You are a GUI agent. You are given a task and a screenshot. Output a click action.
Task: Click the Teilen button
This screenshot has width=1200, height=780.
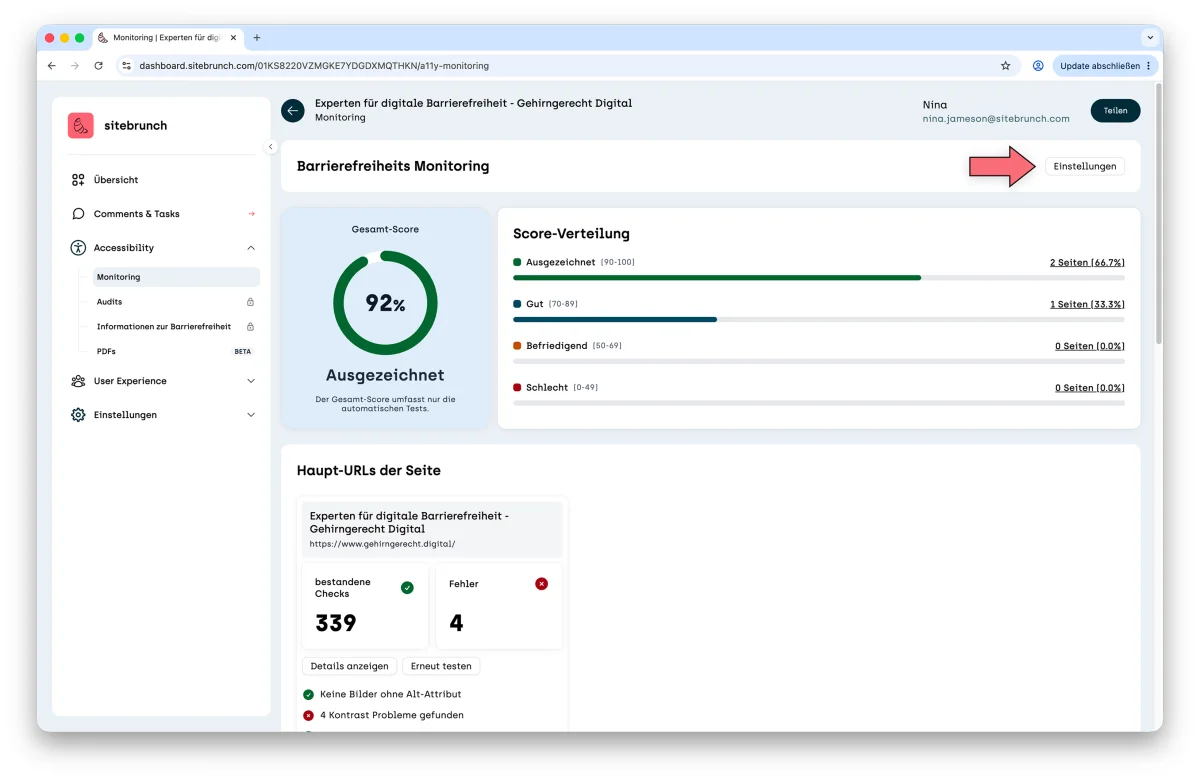(1115, 111)
